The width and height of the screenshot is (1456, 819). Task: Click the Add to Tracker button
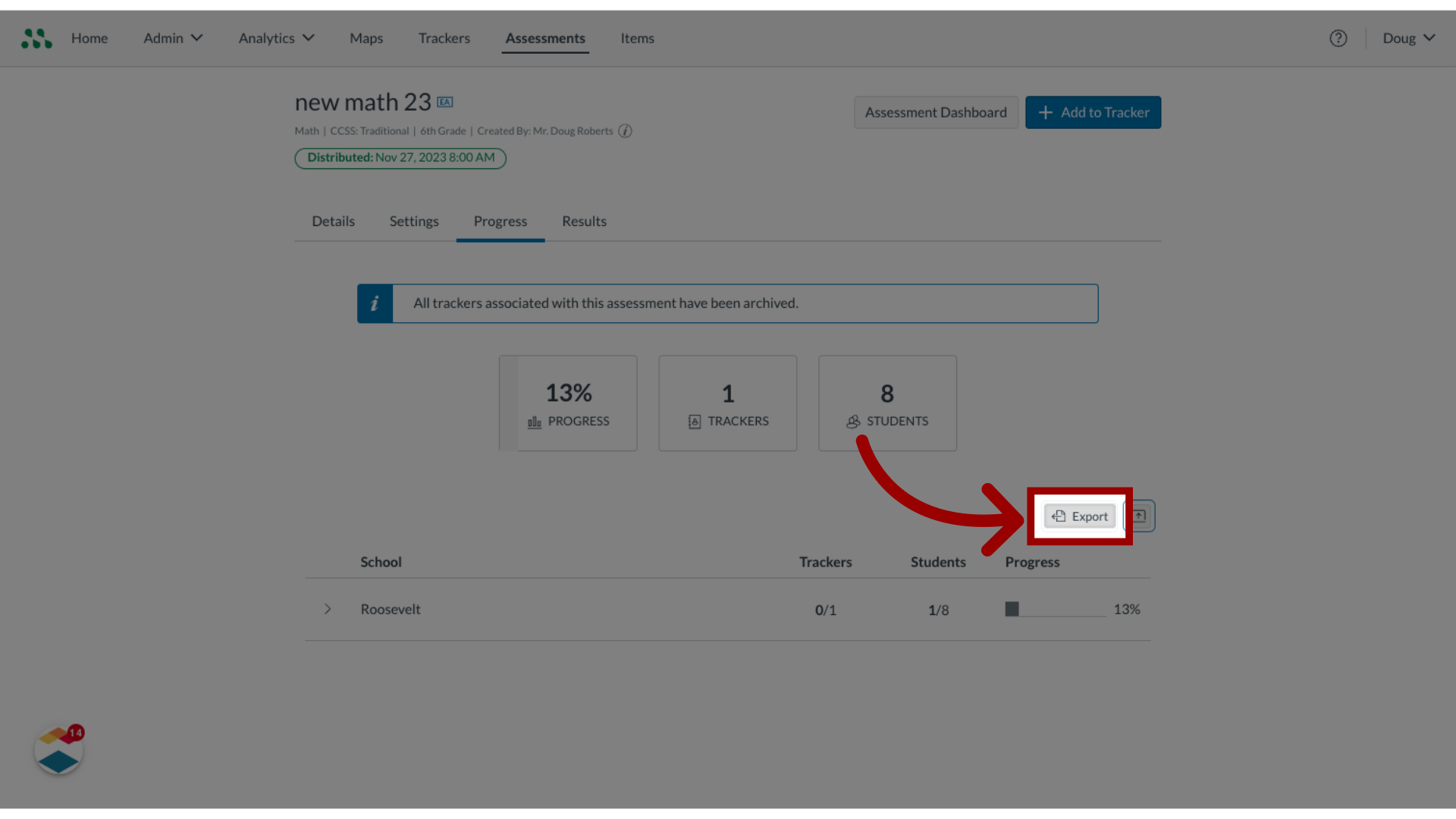1093,112
